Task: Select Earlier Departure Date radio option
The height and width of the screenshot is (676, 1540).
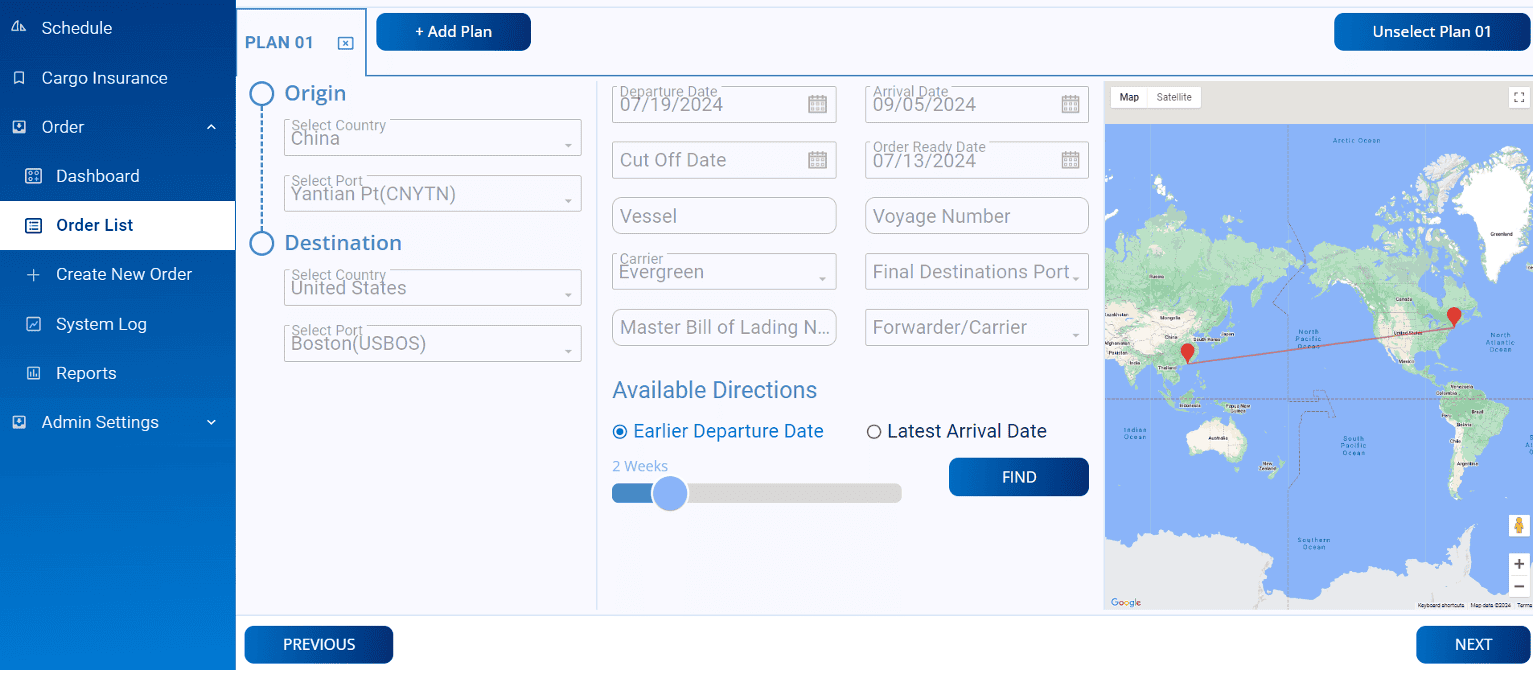Action: [718, 432]
